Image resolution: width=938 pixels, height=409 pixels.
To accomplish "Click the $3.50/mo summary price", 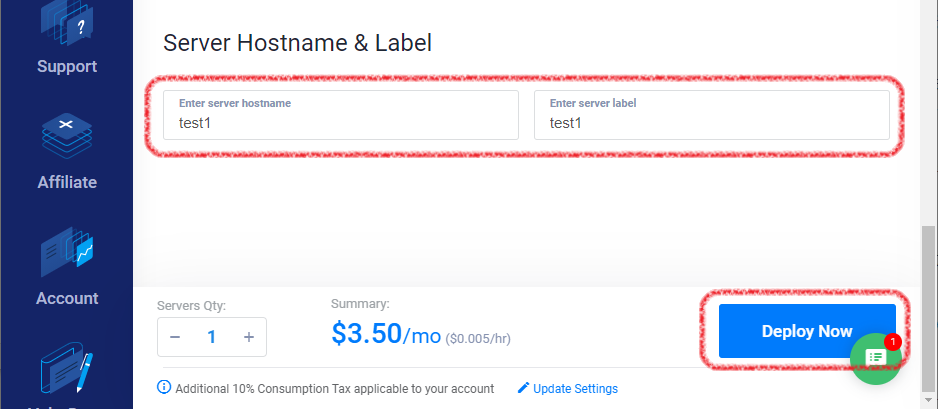I will [386, 334].
